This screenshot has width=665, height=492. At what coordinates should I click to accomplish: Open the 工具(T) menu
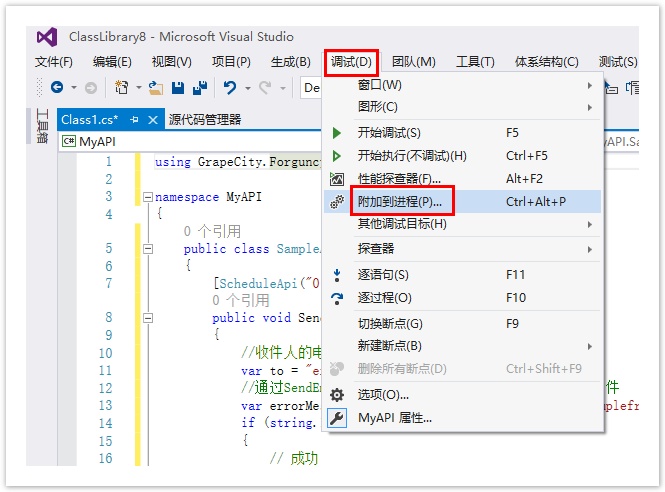[475, 62]
